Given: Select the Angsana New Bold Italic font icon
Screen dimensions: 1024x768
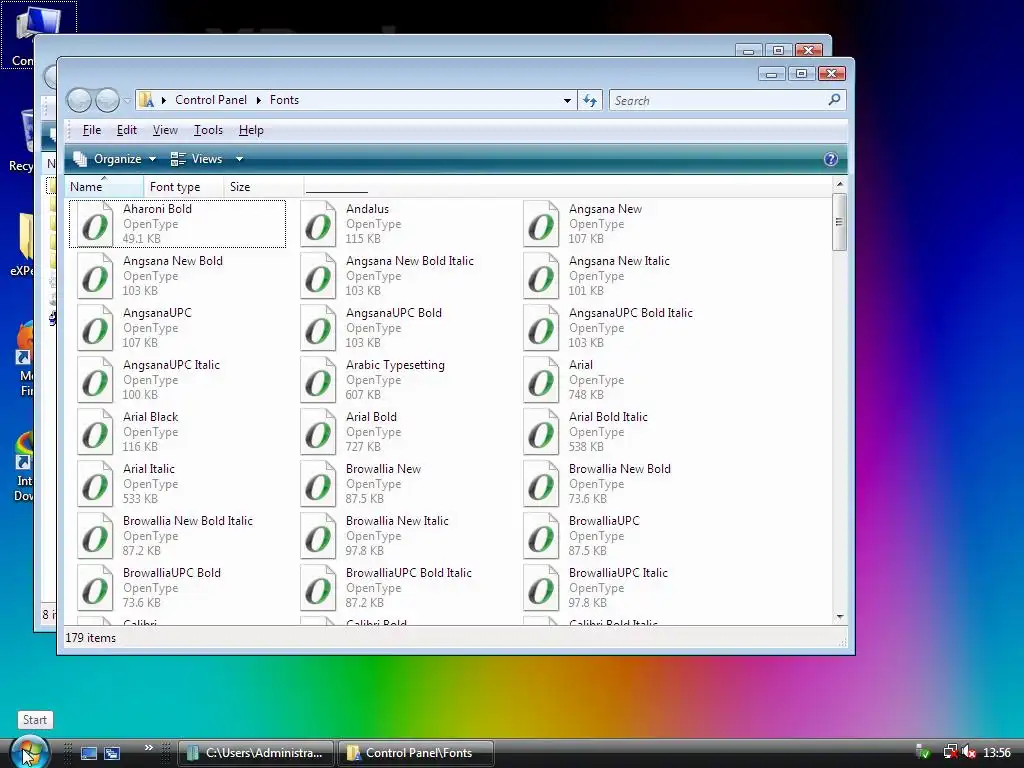Looking at the screenshot, I should coord(318,276).
